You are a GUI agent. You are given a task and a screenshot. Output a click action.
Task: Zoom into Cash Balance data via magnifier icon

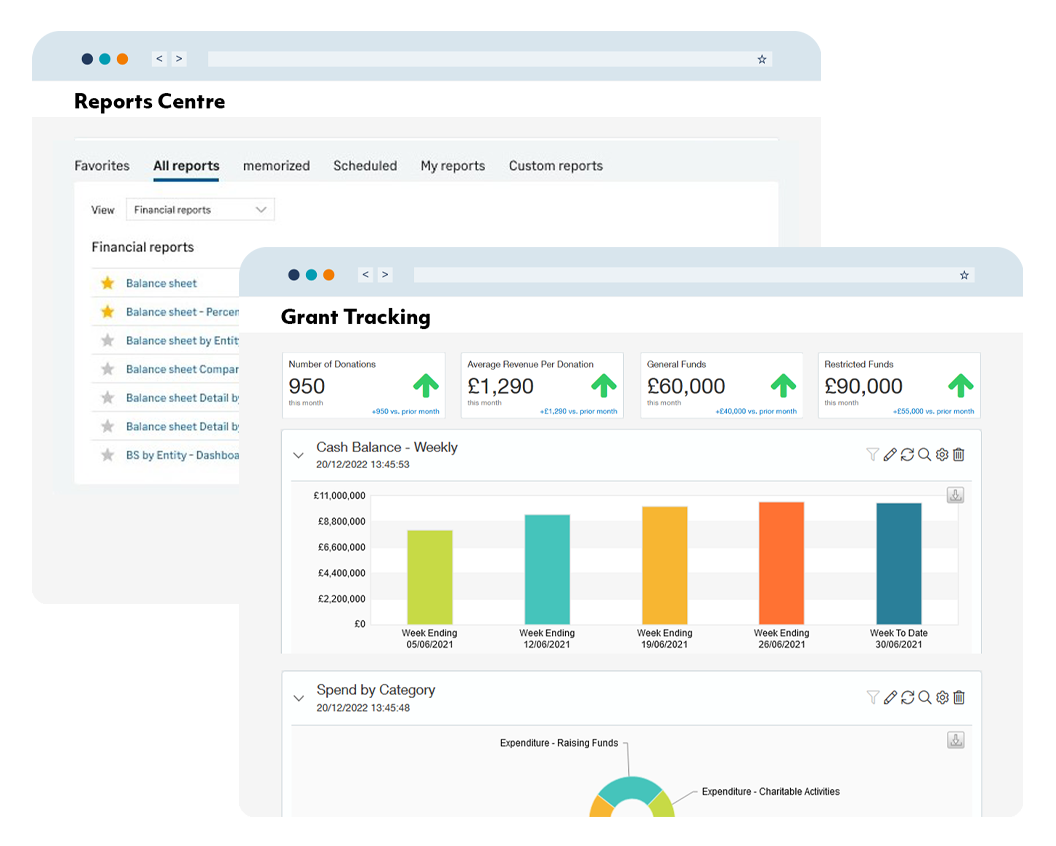point(925,454)
